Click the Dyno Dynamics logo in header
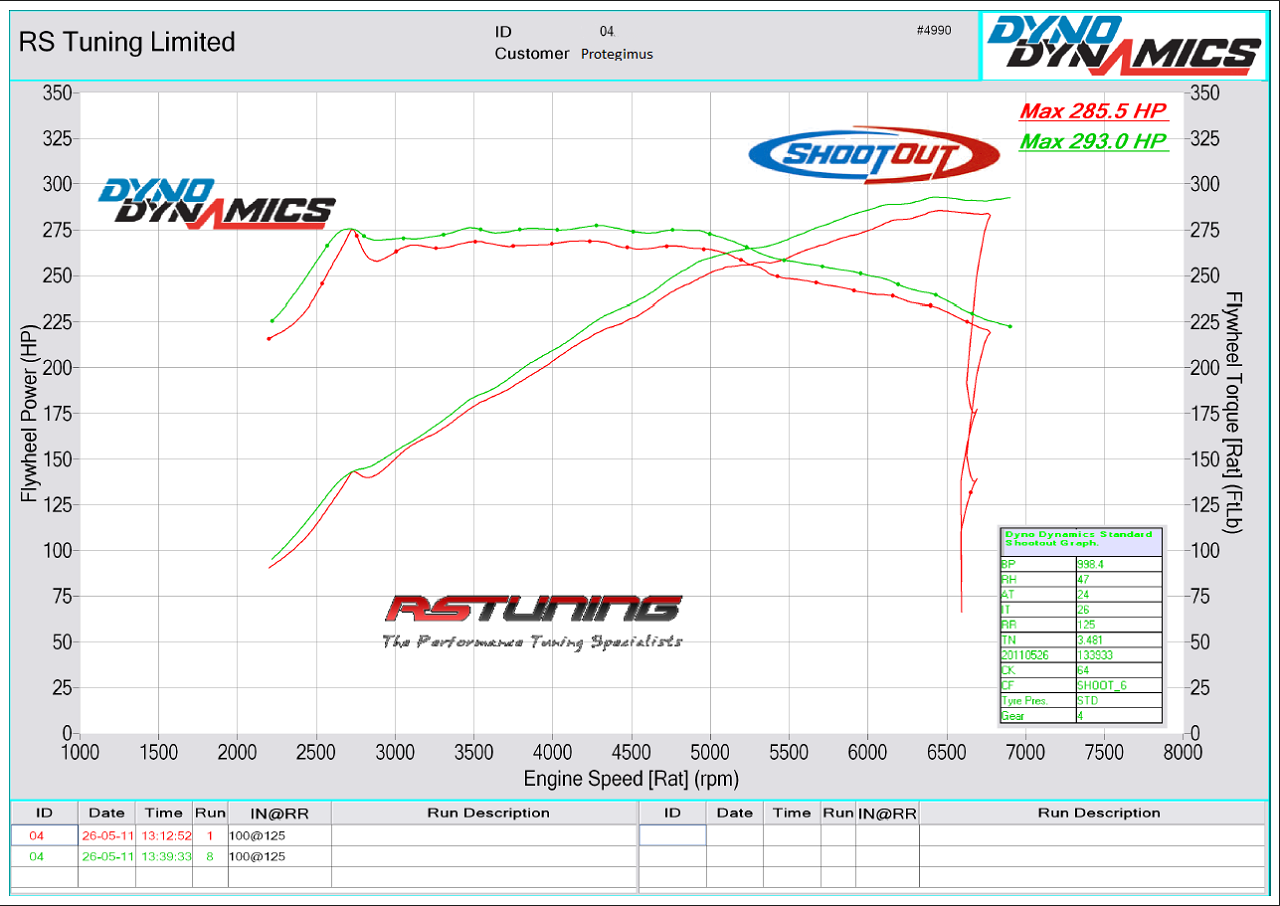 click(x=1124, y=46)
